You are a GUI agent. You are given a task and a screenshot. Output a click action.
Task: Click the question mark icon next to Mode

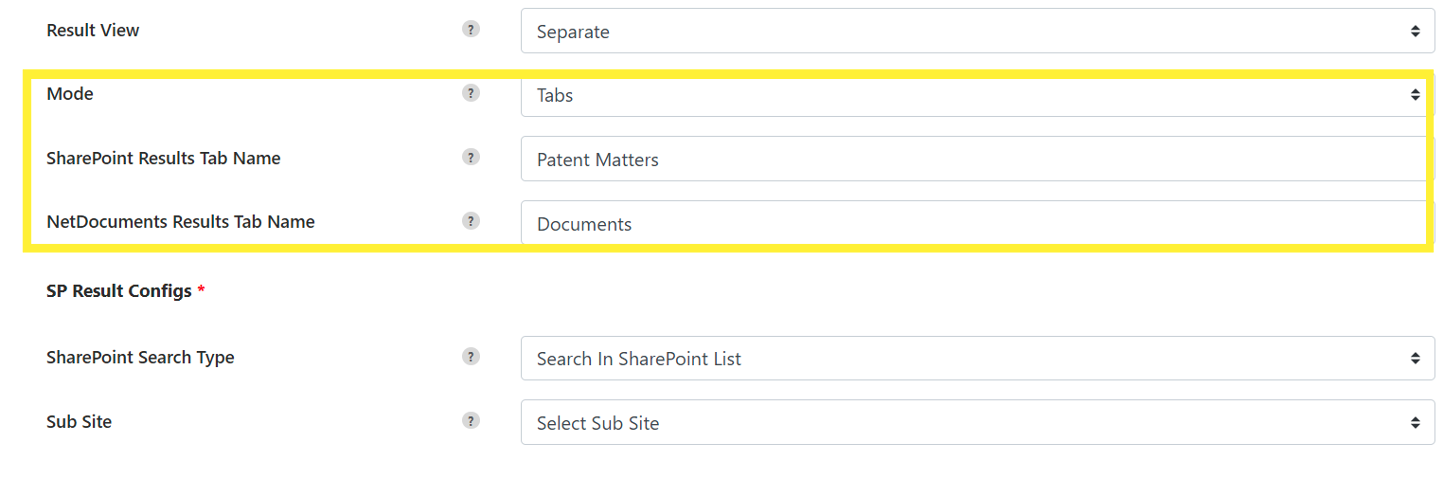471,93
